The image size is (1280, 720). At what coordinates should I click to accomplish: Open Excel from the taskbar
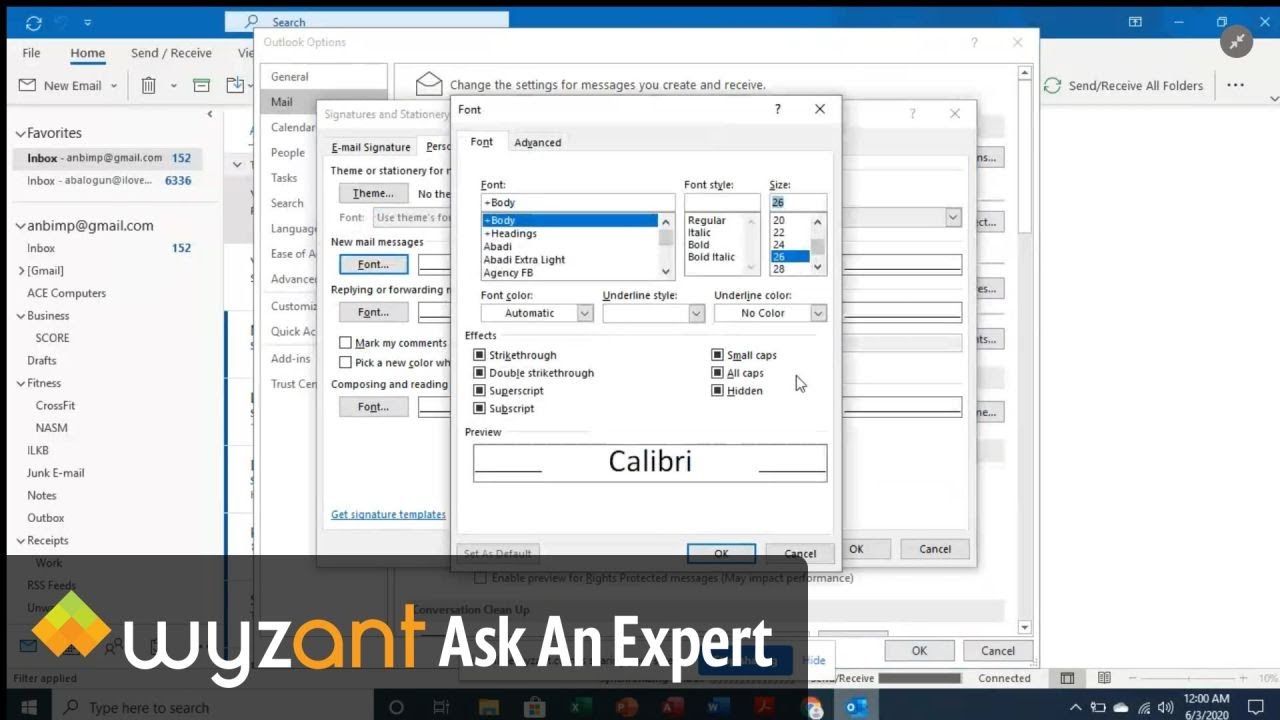tap(580, 707)
